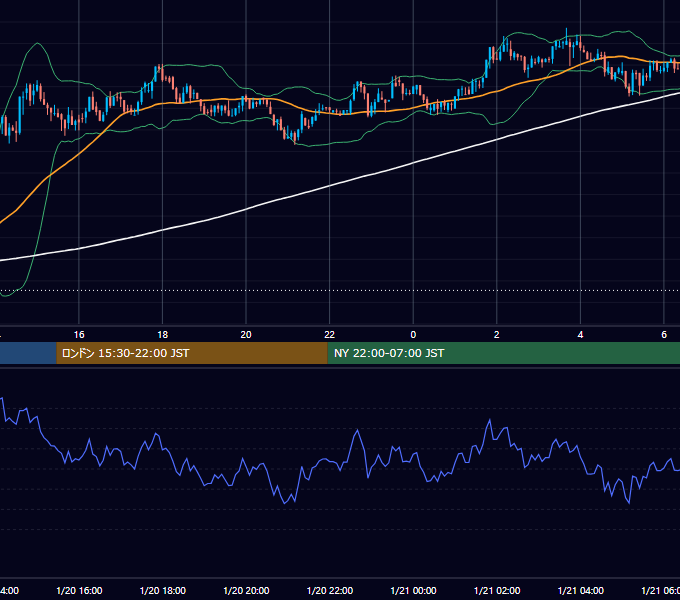The width and height of the screenshot is (680, 600).
Task: Click the 1/20 18:00 date label
Action: 163,590
